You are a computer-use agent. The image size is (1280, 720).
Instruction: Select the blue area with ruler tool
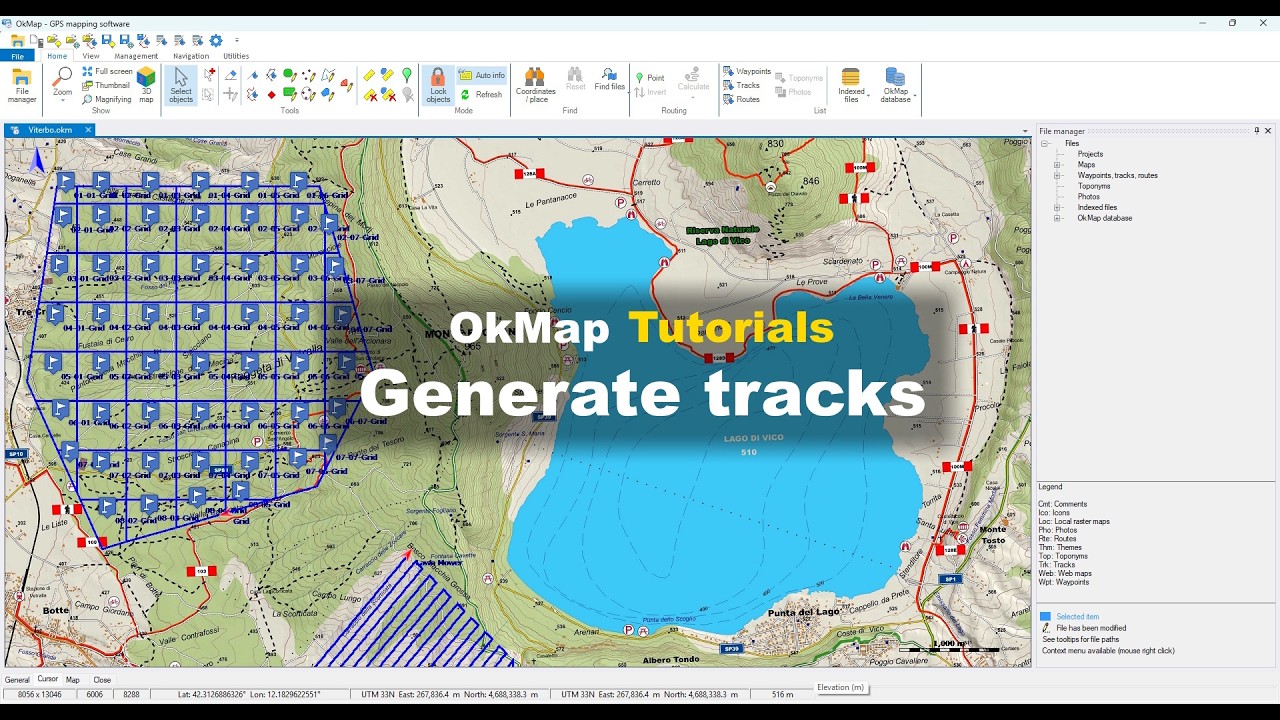pos(387,75)
